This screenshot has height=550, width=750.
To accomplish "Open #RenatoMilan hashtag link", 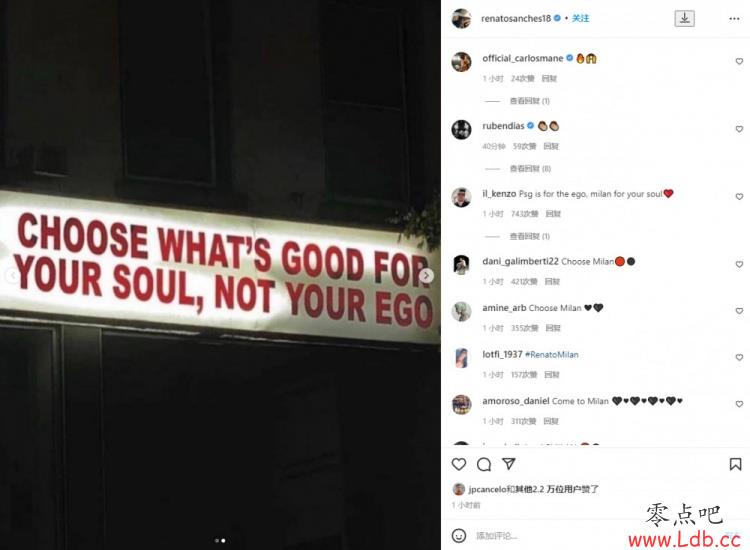I will (x=552, y=354).
